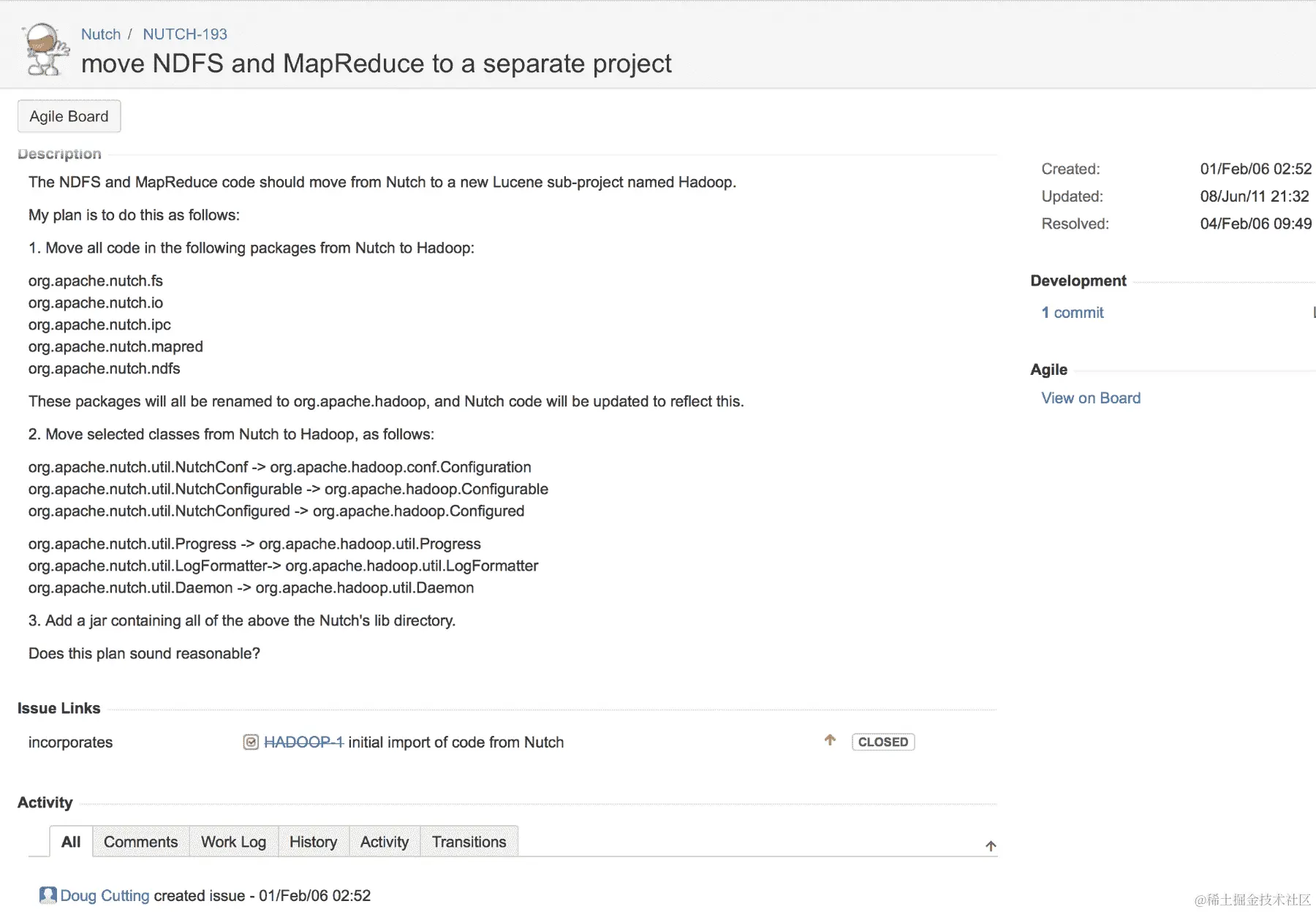
Task: Open the Agile Board button
Action: pyautogui.click(x=69, y=116)
